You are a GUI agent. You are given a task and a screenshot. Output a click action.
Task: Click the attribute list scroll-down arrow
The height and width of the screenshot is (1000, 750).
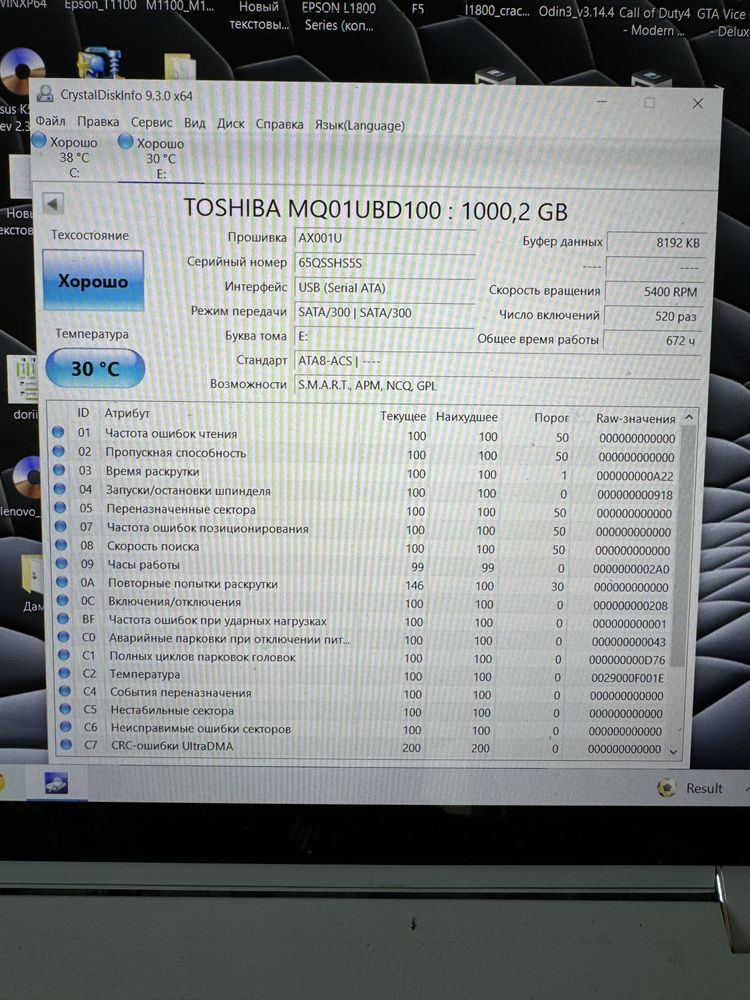pos(673,752)
